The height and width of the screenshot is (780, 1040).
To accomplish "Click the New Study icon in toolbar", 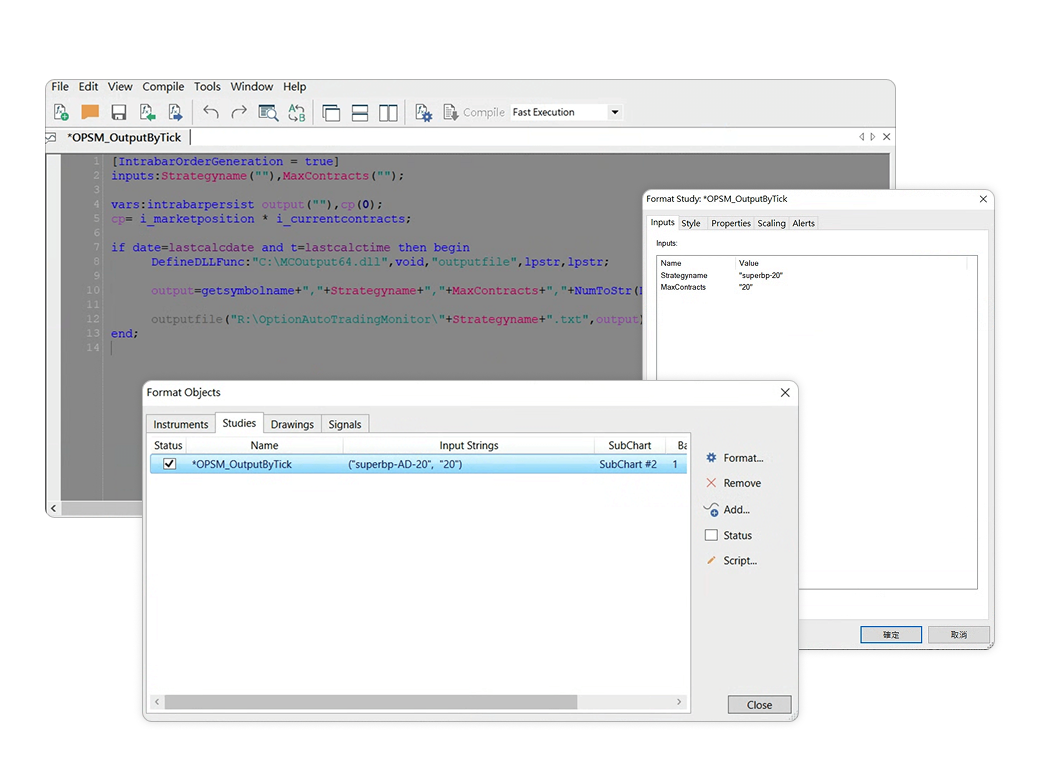I will [x=61, y=112].
